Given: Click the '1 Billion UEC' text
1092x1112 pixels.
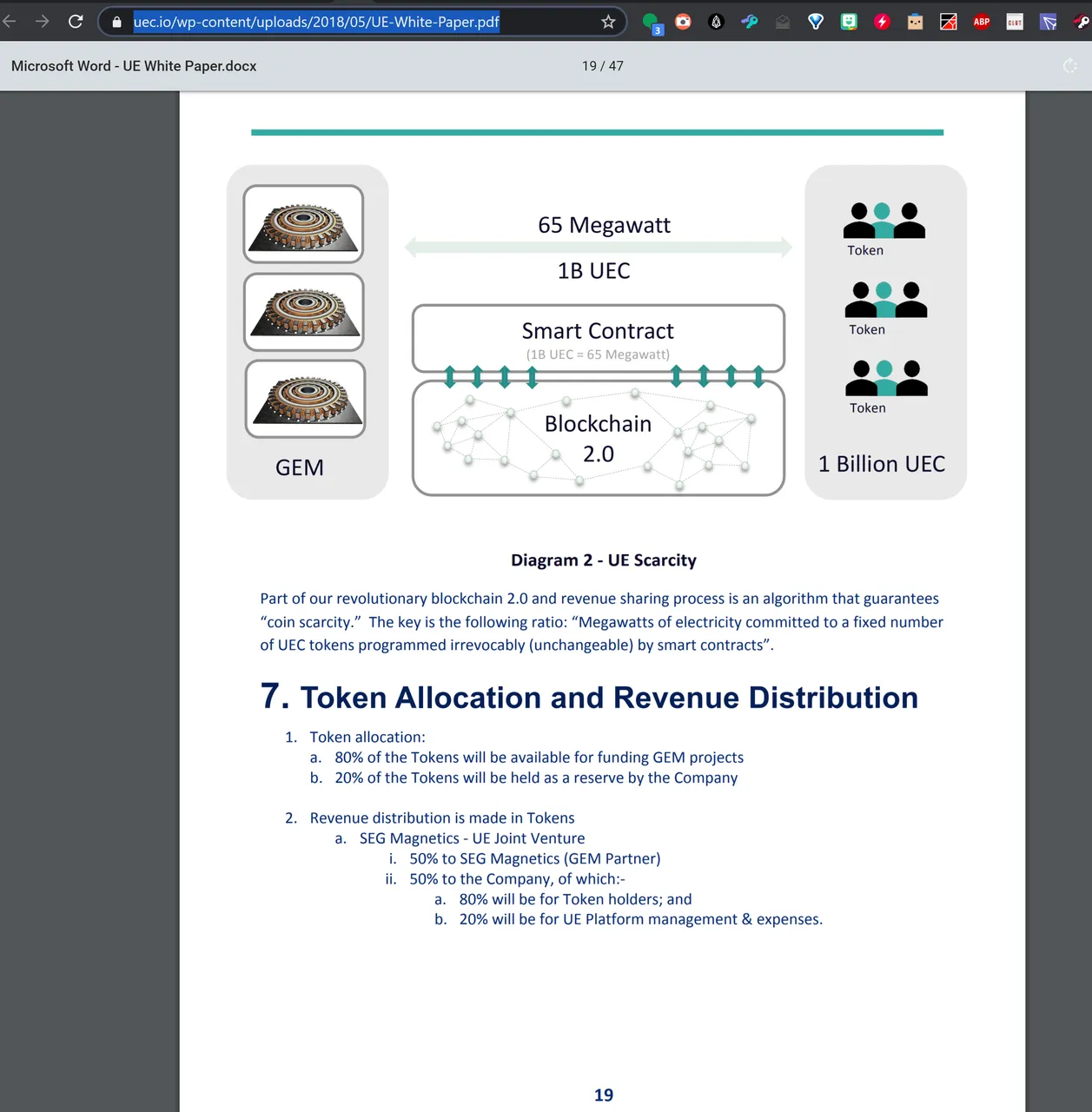Looking at the screenshot, I should [882, 464].
